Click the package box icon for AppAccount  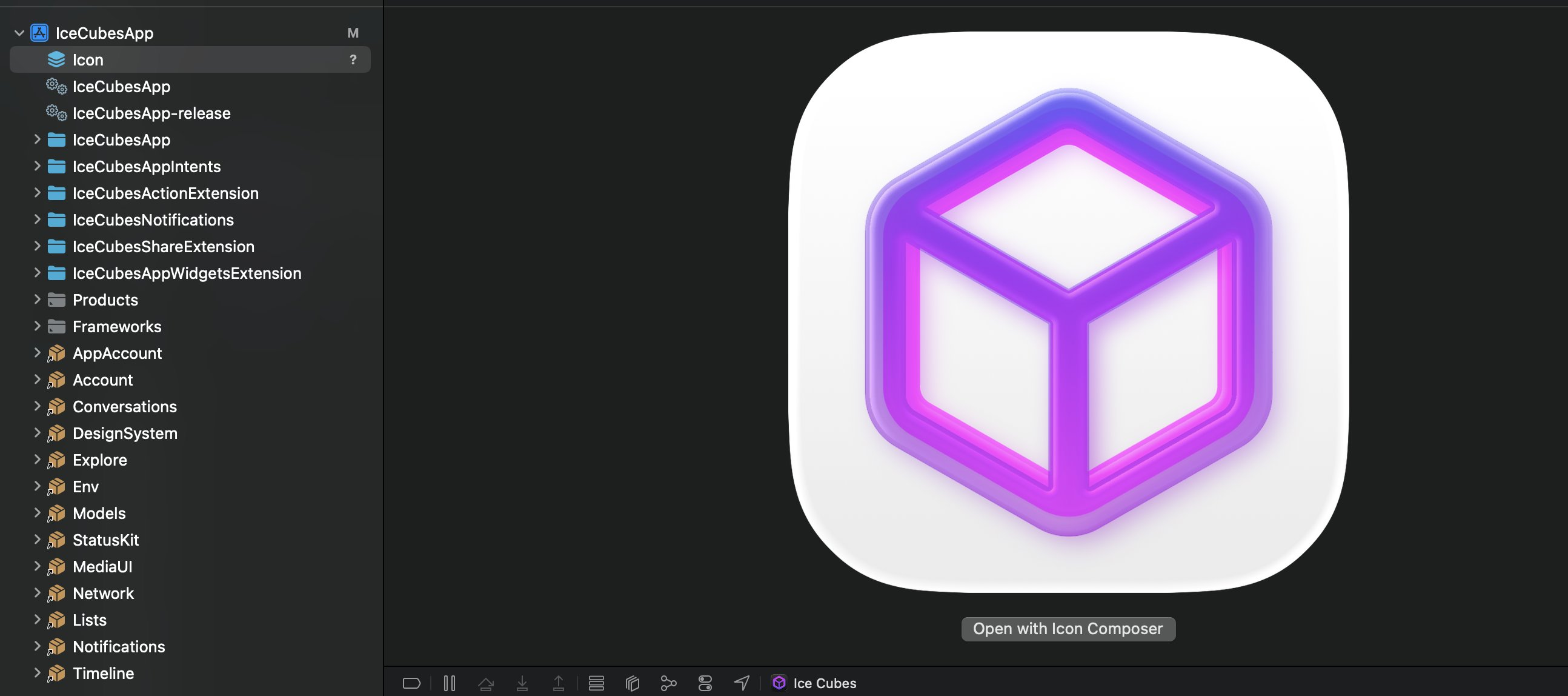56,353
